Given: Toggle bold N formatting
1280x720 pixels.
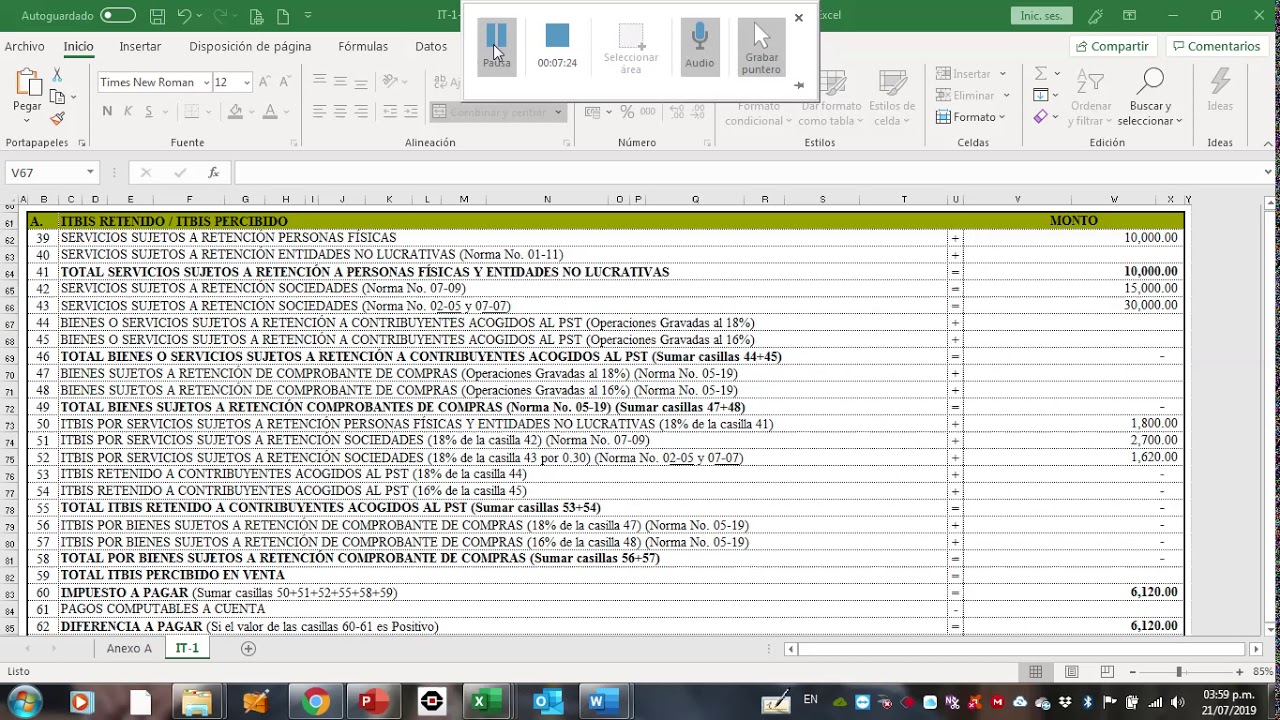Looking at the screenshot, I should [107, 112].
